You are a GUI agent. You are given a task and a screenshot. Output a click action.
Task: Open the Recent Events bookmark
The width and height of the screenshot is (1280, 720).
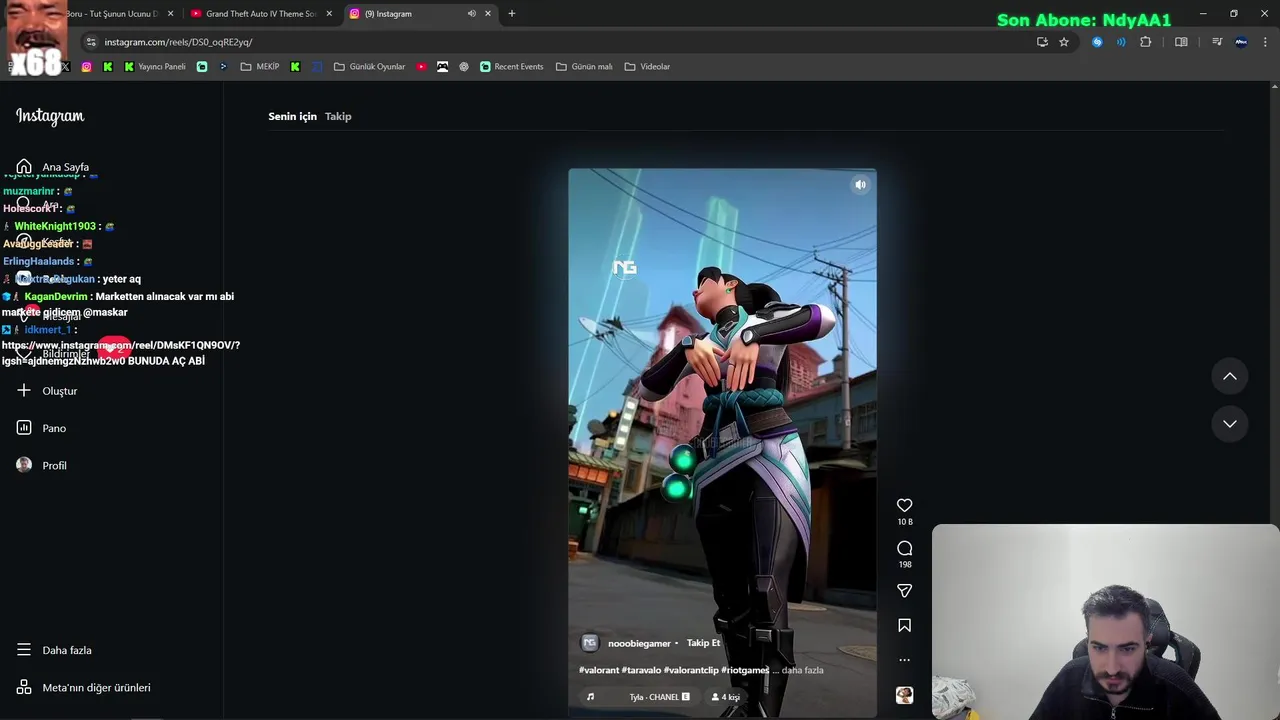pos(511,67)
